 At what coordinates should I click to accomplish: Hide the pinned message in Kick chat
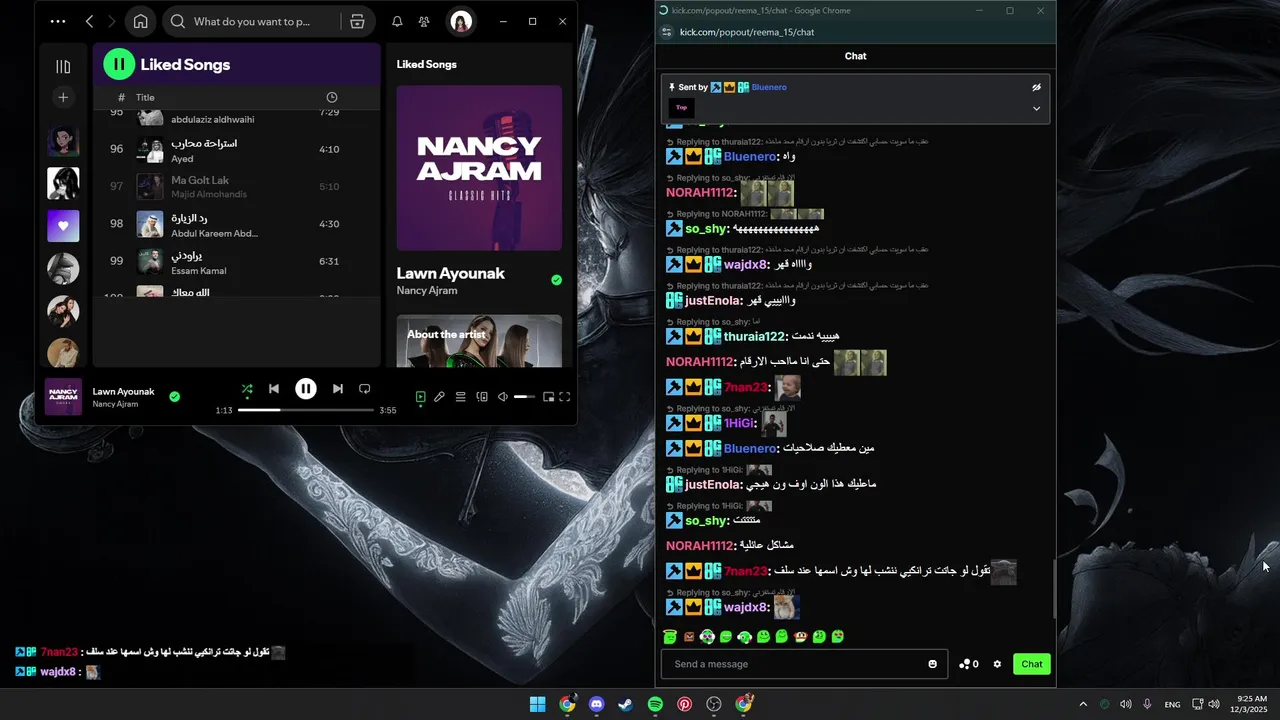[1036, 87]
